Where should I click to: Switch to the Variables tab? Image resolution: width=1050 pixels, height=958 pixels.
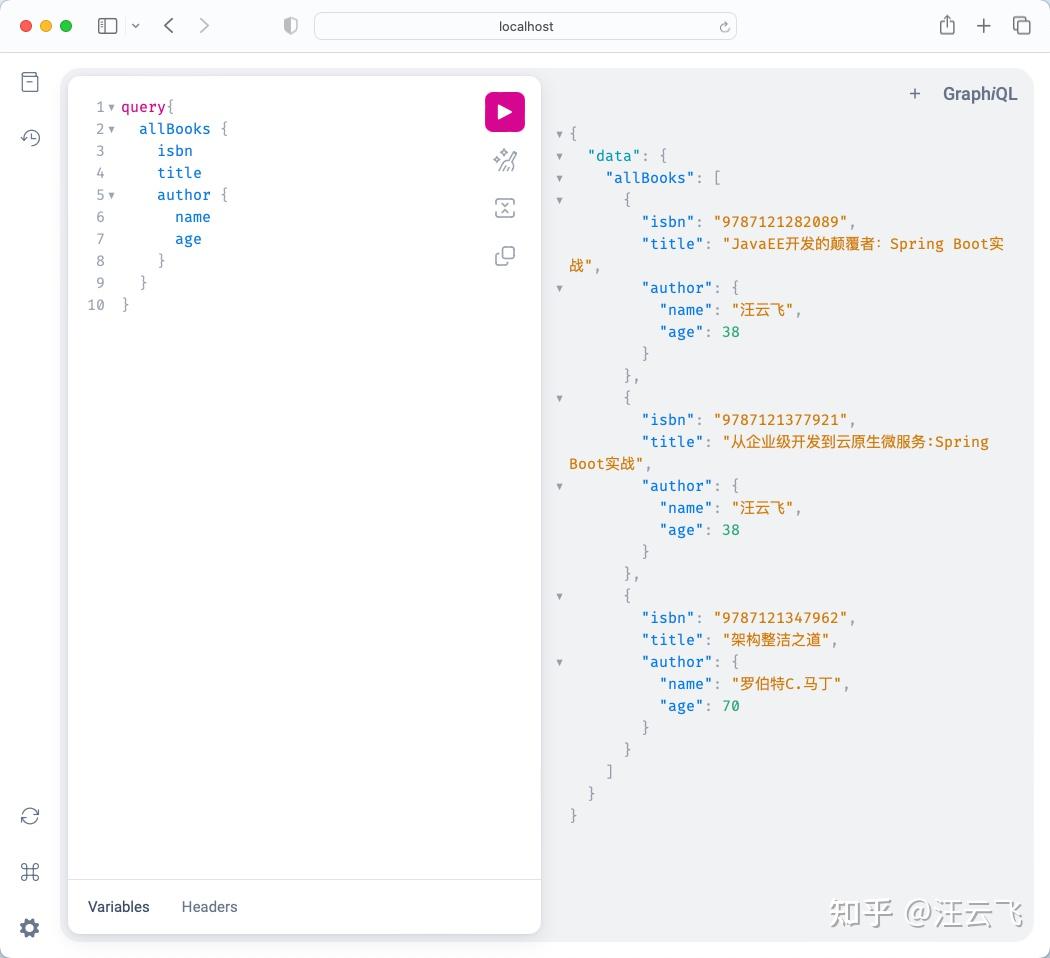pos(118,906)
